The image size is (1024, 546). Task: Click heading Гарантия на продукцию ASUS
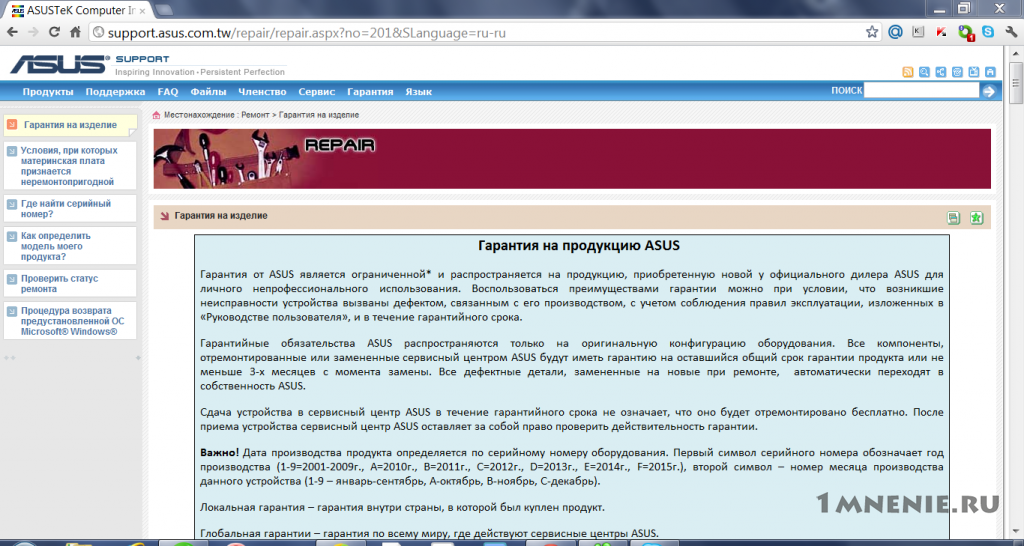(579, 246)
